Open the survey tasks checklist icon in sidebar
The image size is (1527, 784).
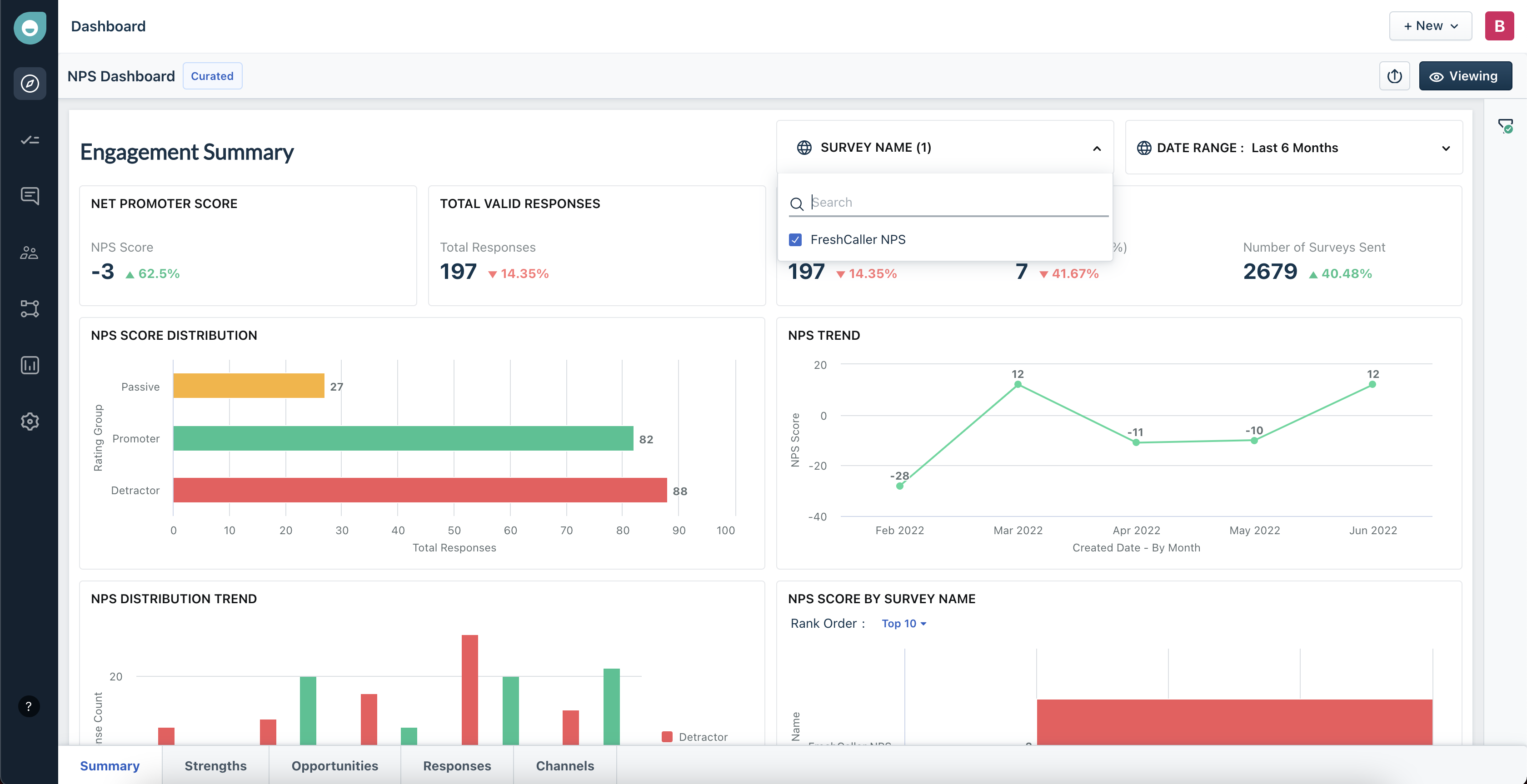pos(29,140)
